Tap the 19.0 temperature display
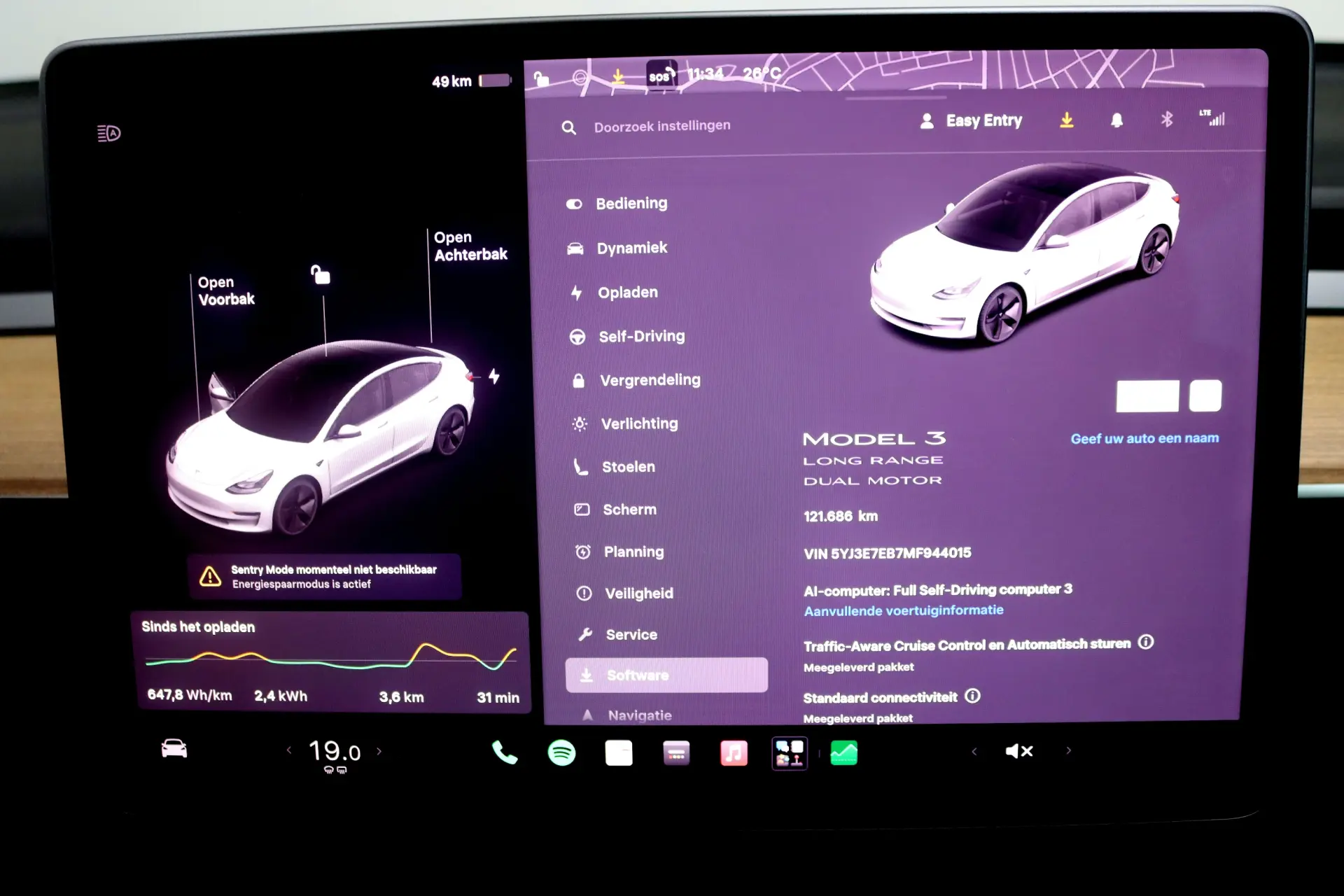 click(x=335, y=752)
